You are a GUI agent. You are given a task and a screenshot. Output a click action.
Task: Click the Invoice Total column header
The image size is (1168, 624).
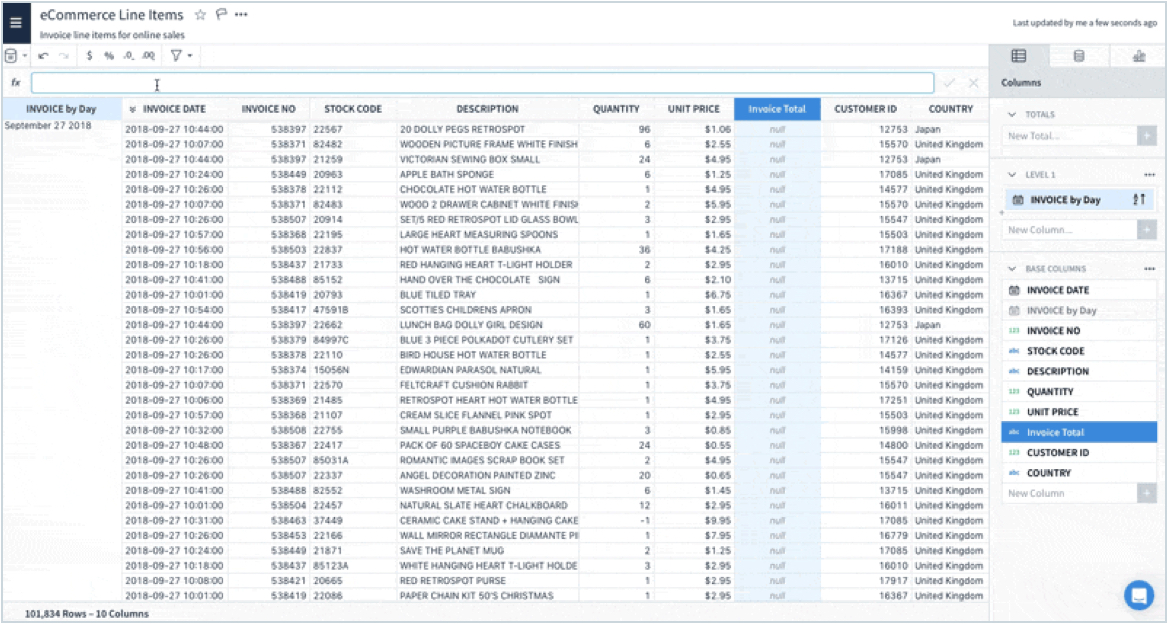click(777, 109)
